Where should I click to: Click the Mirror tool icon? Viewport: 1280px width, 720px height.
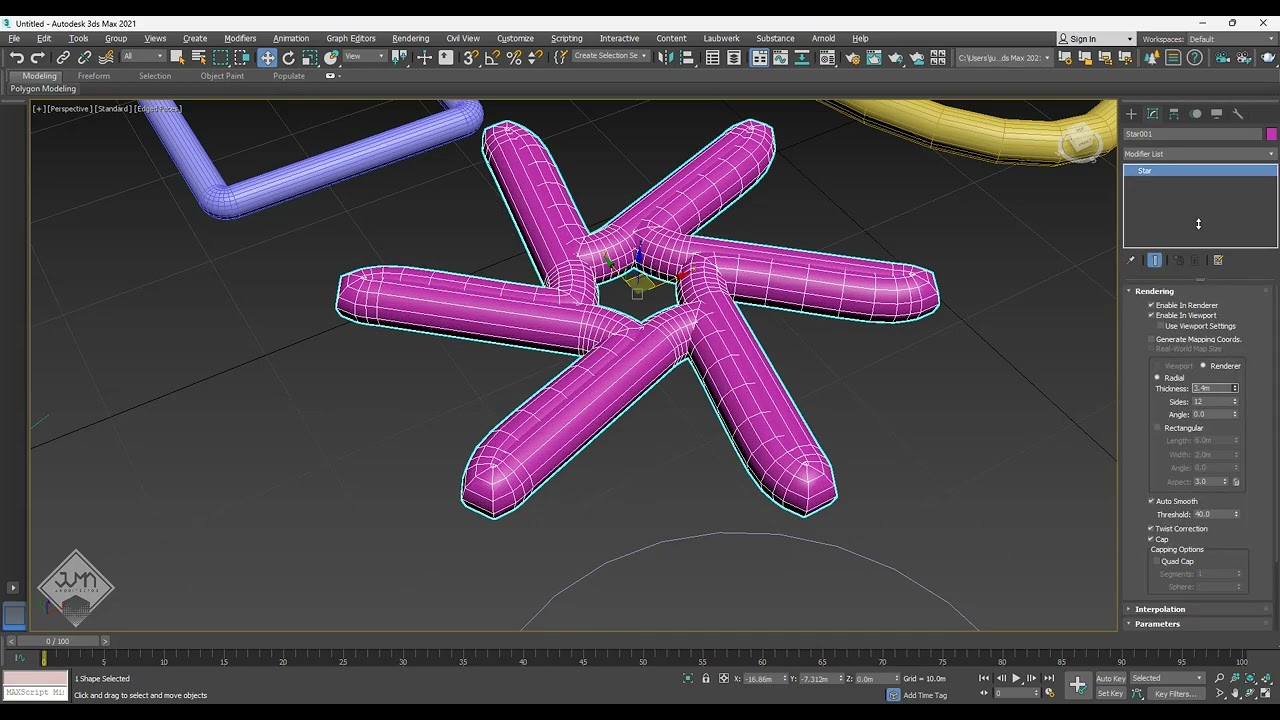(x=666, y=58)
